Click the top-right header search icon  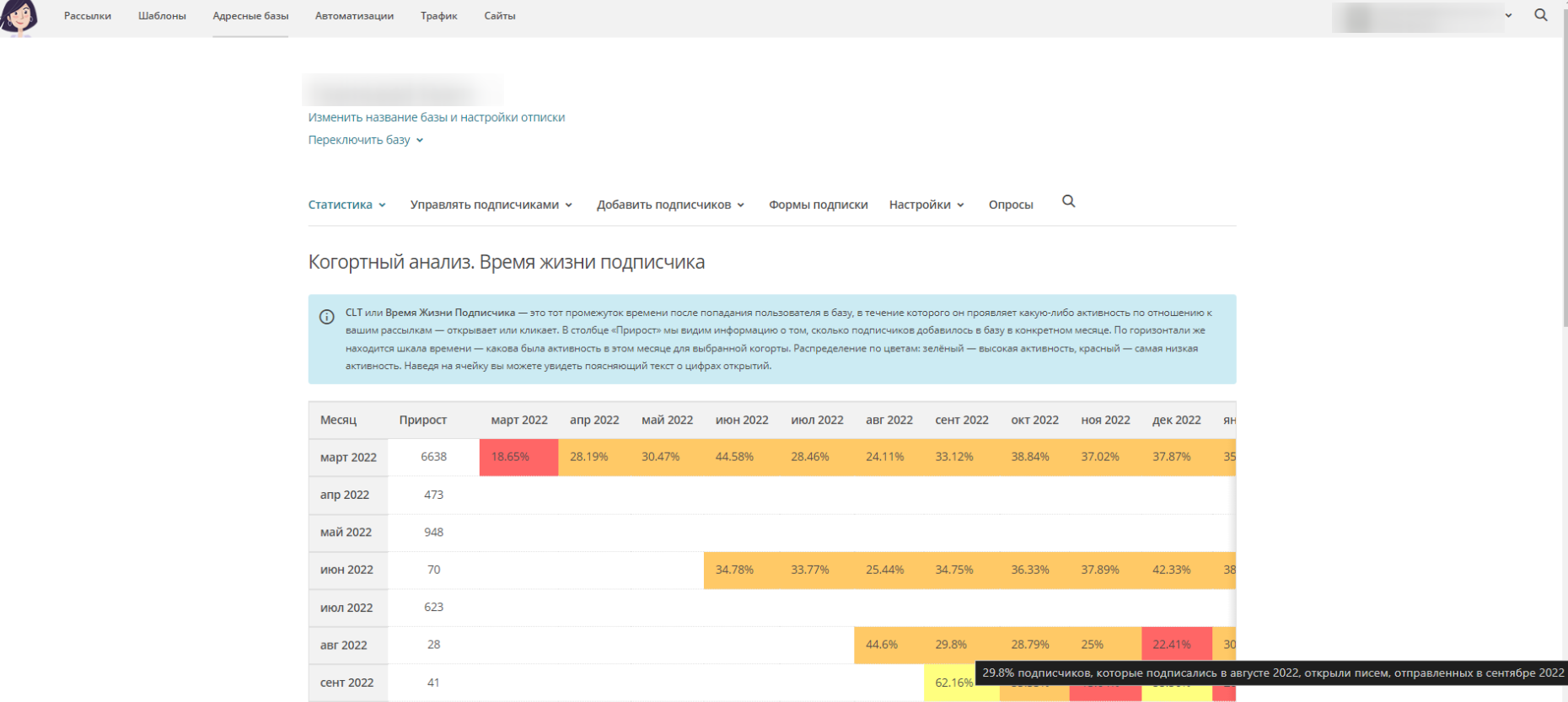coord(1540,15)
